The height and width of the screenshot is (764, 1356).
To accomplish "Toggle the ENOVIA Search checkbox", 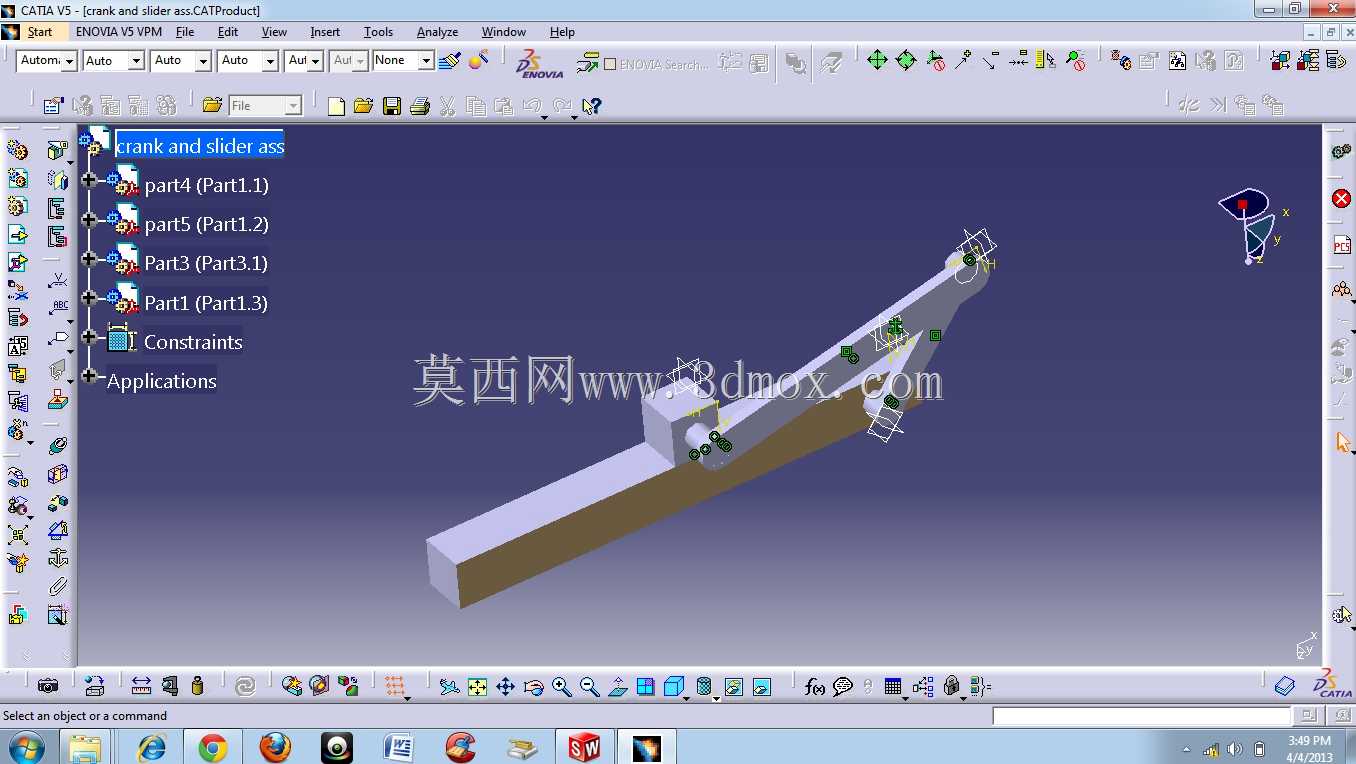I will coord(610,64).
